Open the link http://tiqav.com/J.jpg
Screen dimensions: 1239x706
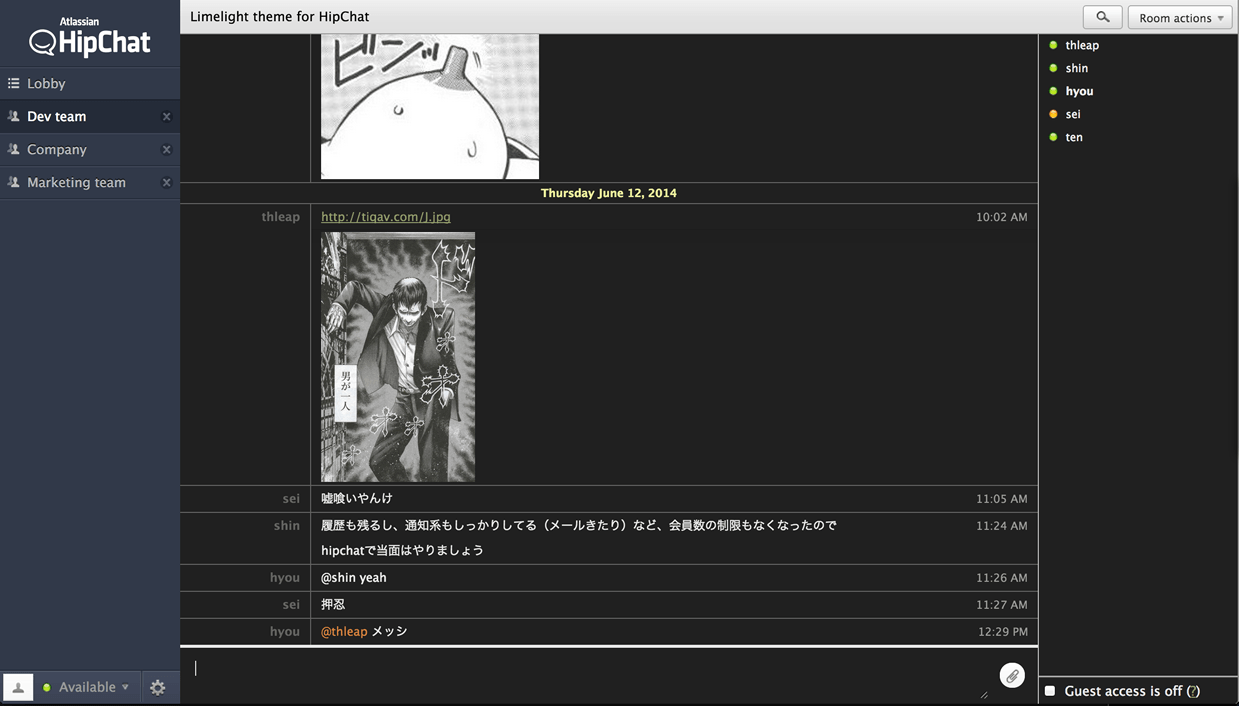384,216
